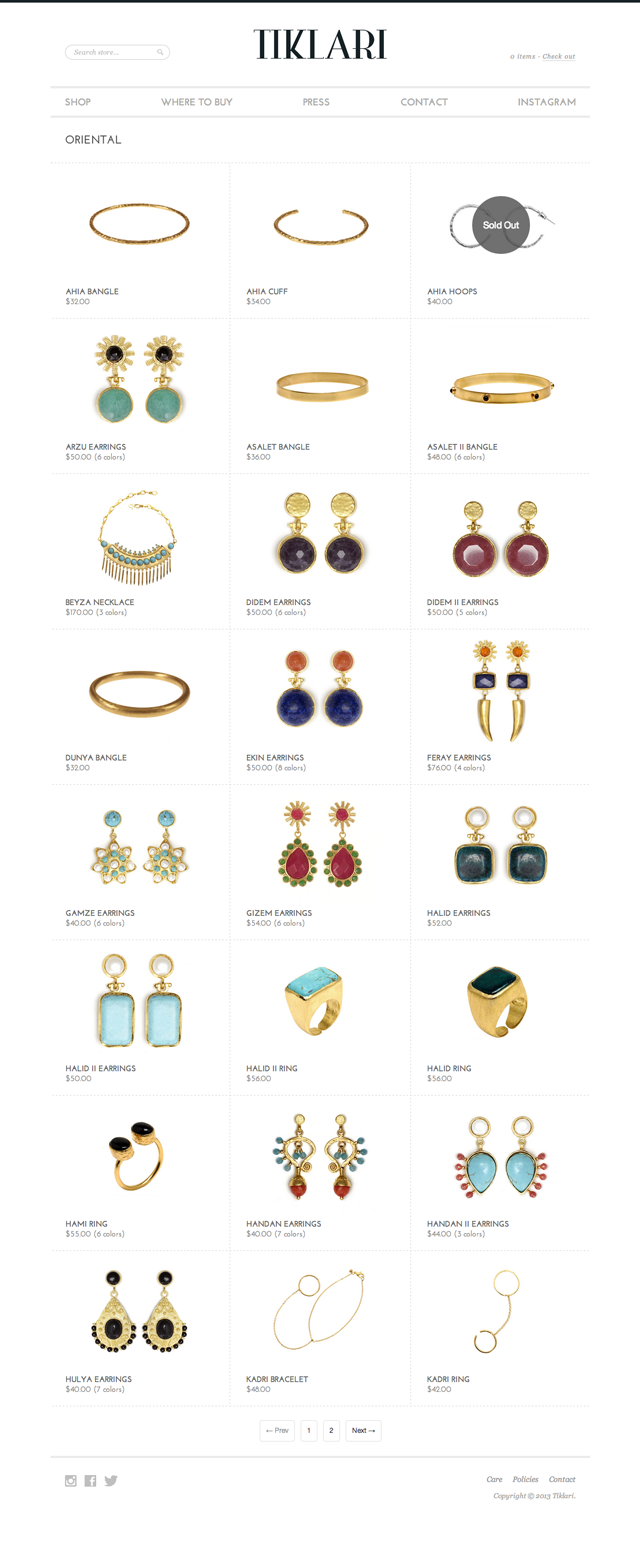Click the magnifier icon in search box

[160, 52]
